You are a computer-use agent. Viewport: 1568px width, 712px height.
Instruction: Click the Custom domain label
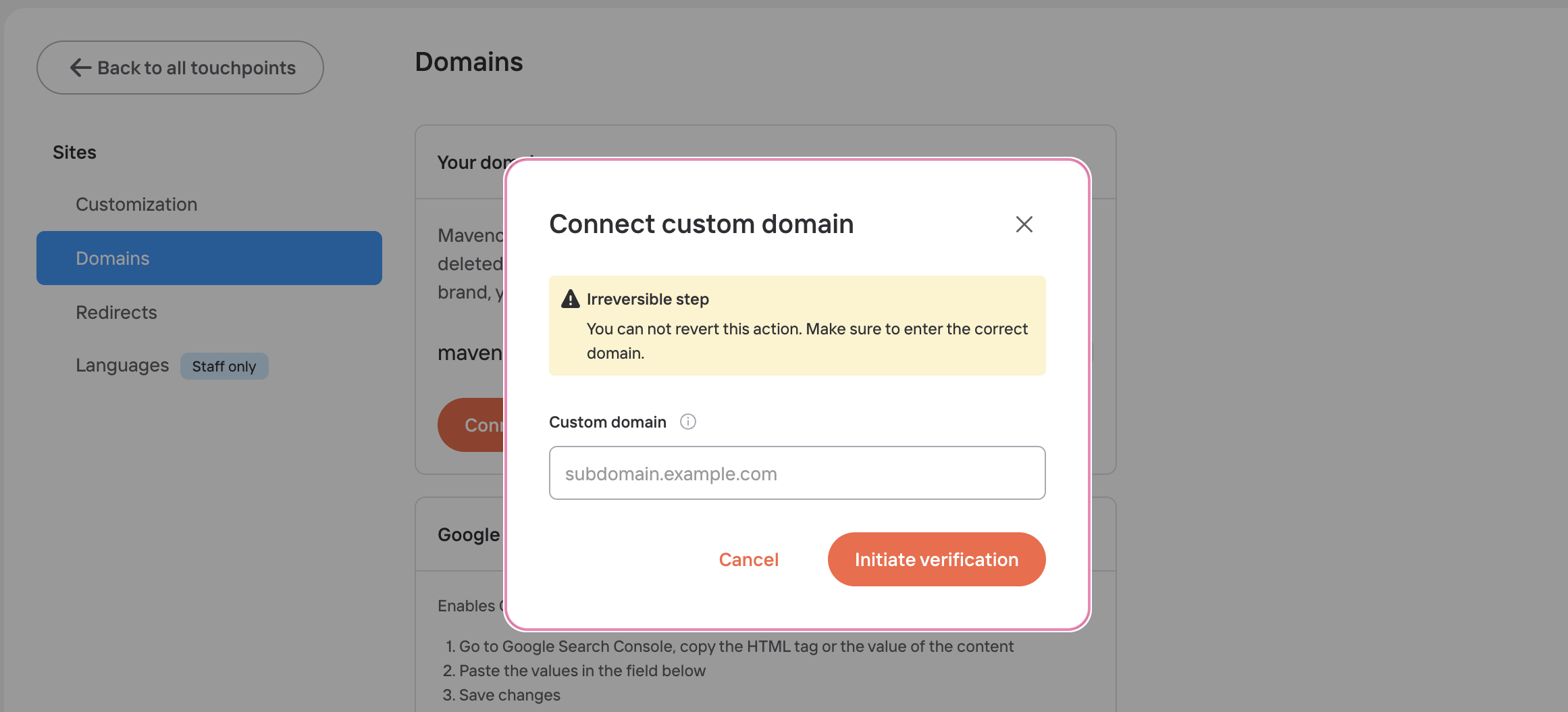point(607,422)
